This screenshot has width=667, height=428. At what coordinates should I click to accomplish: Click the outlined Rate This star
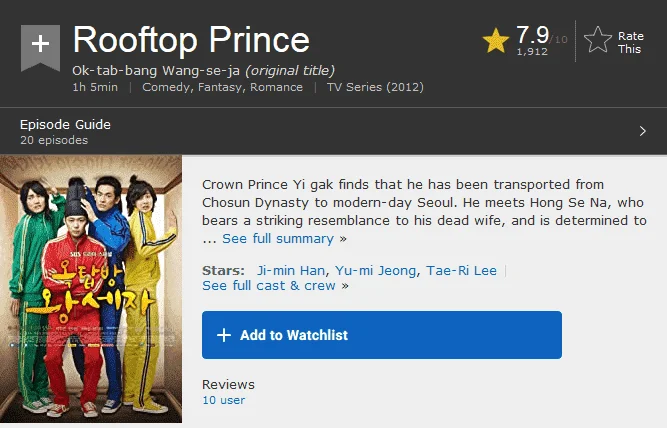(598, 40)
